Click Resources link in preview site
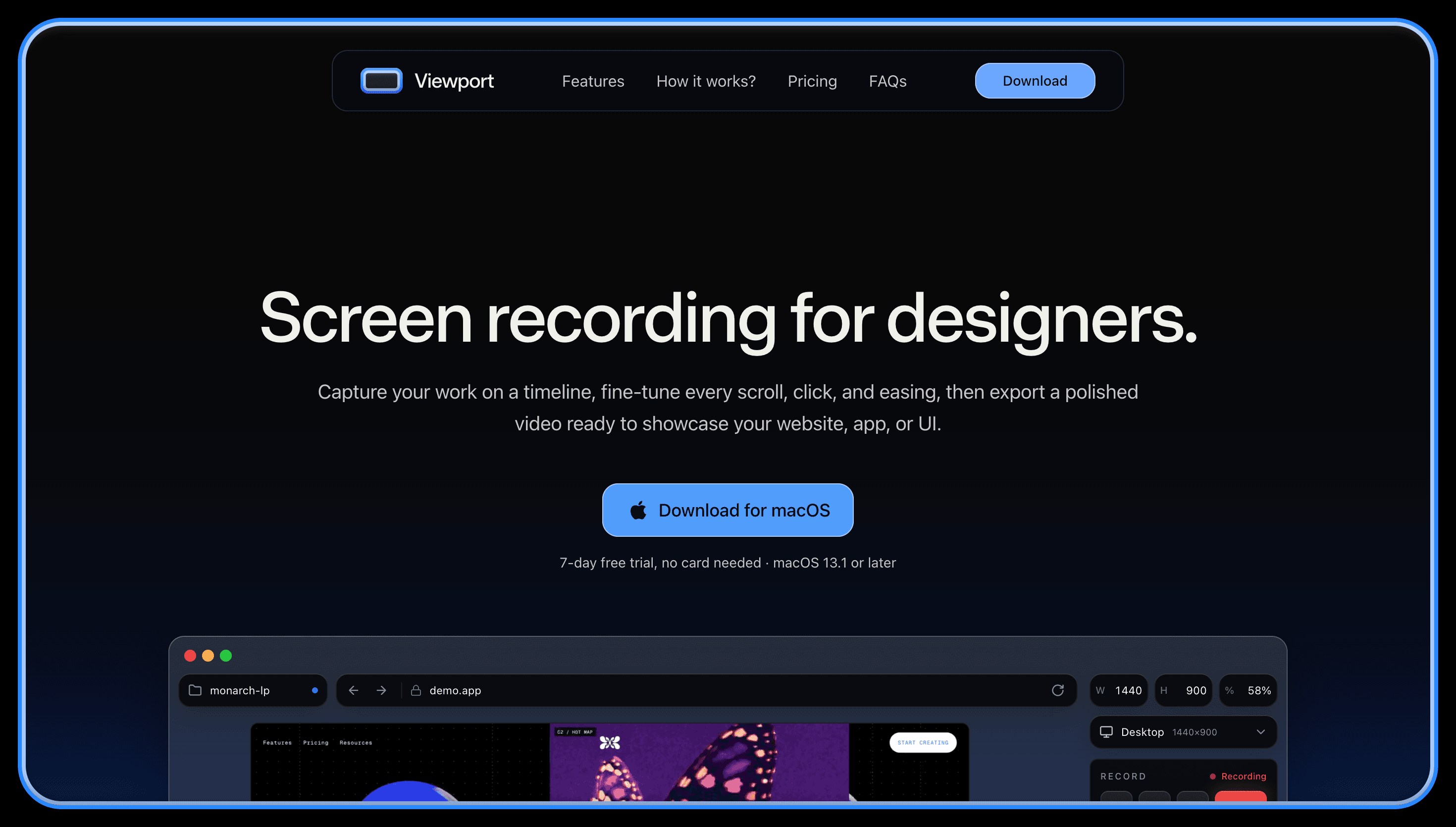The height and width of the screenshot is (827, 1456). 356,742
